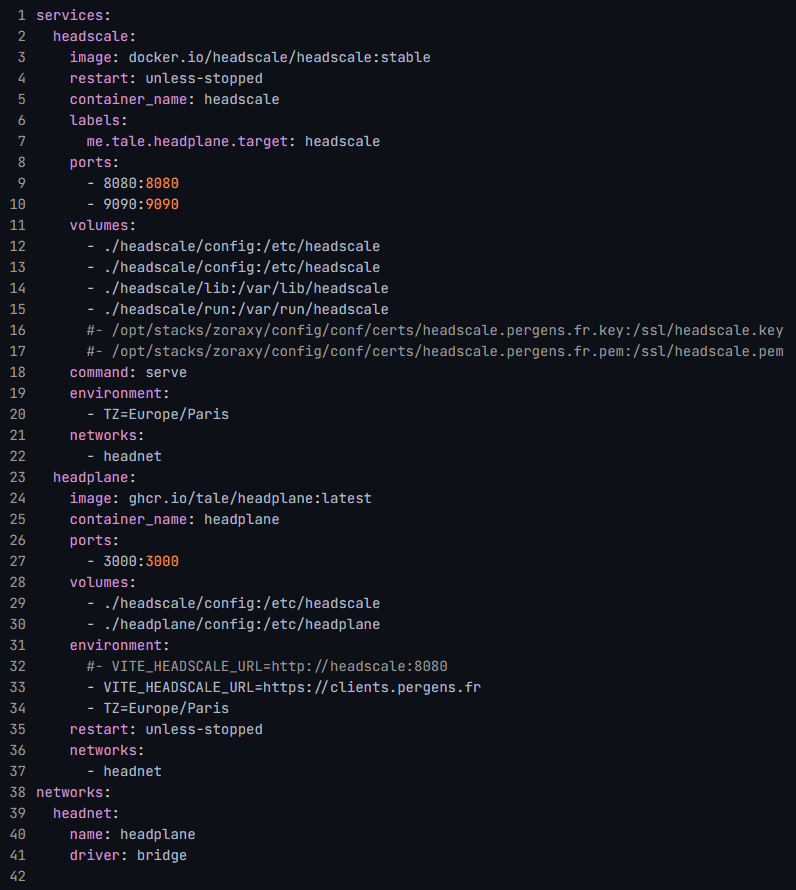
Task: Click the https://clients.pergens.fr URL
Action: tap(376, 687)
